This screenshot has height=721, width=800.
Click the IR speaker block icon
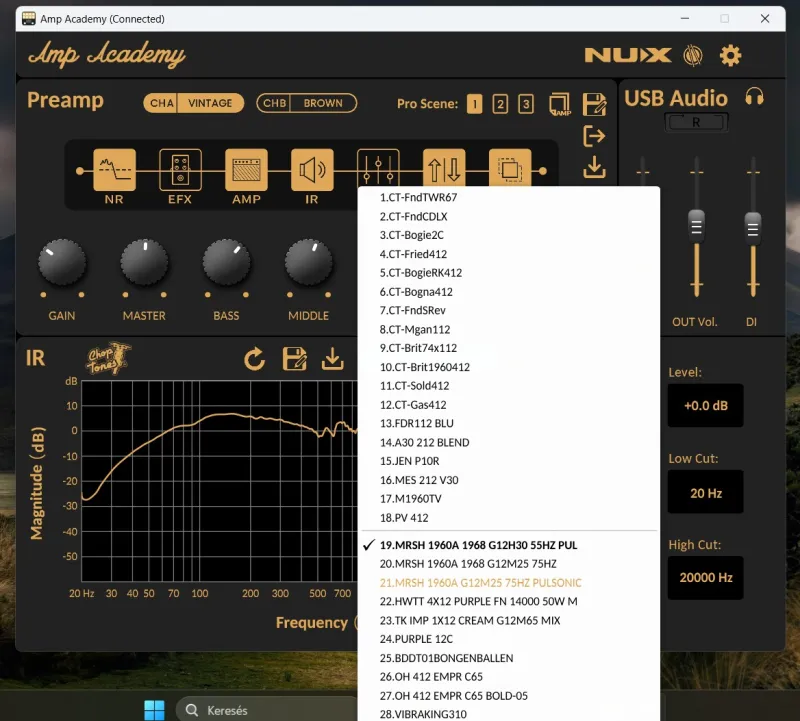click(312, 170)
